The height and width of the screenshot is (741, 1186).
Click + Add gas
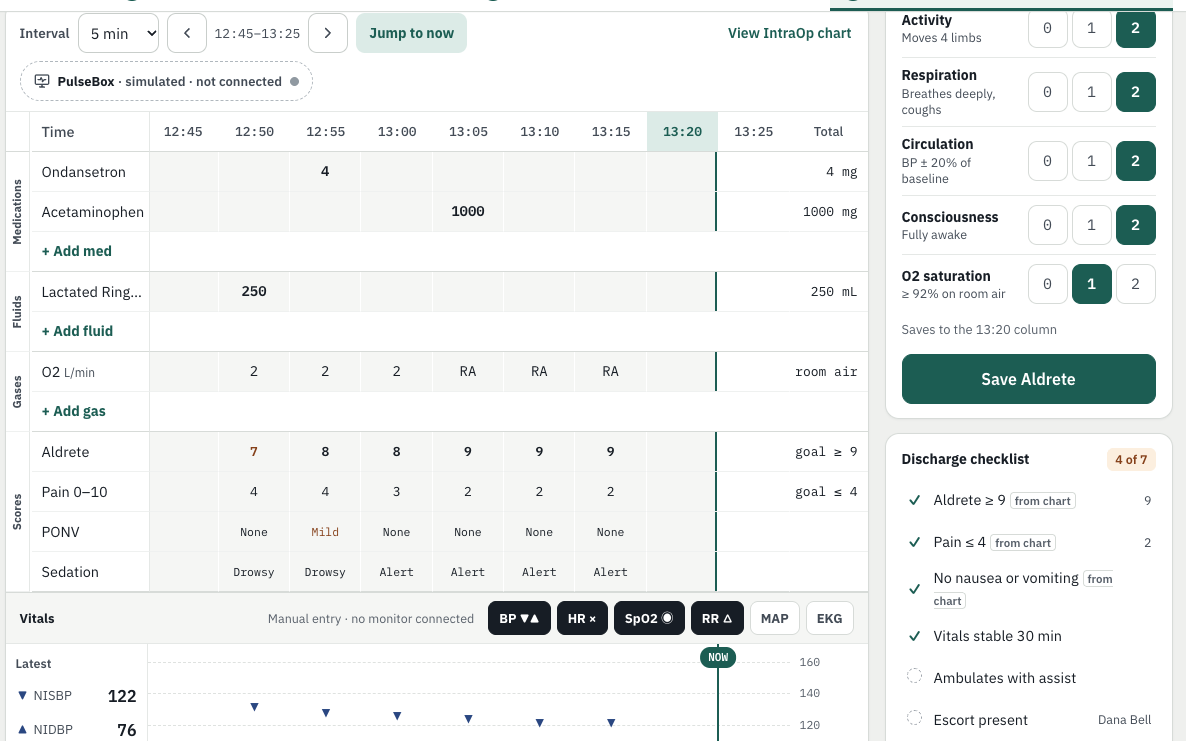[x=73, y=411]
